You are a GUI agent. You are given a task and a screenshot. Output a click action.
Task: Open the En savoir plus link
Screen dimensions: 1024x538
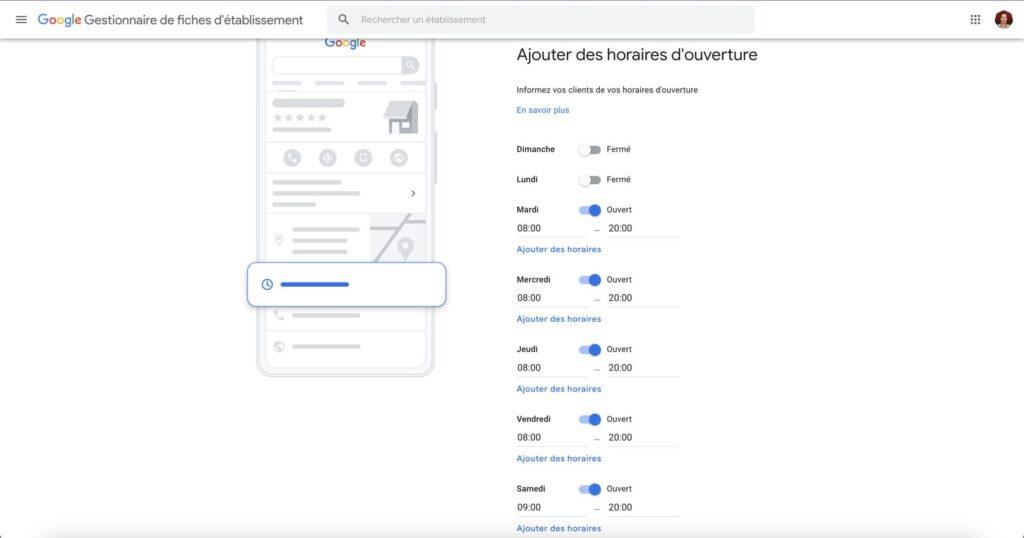543,110
